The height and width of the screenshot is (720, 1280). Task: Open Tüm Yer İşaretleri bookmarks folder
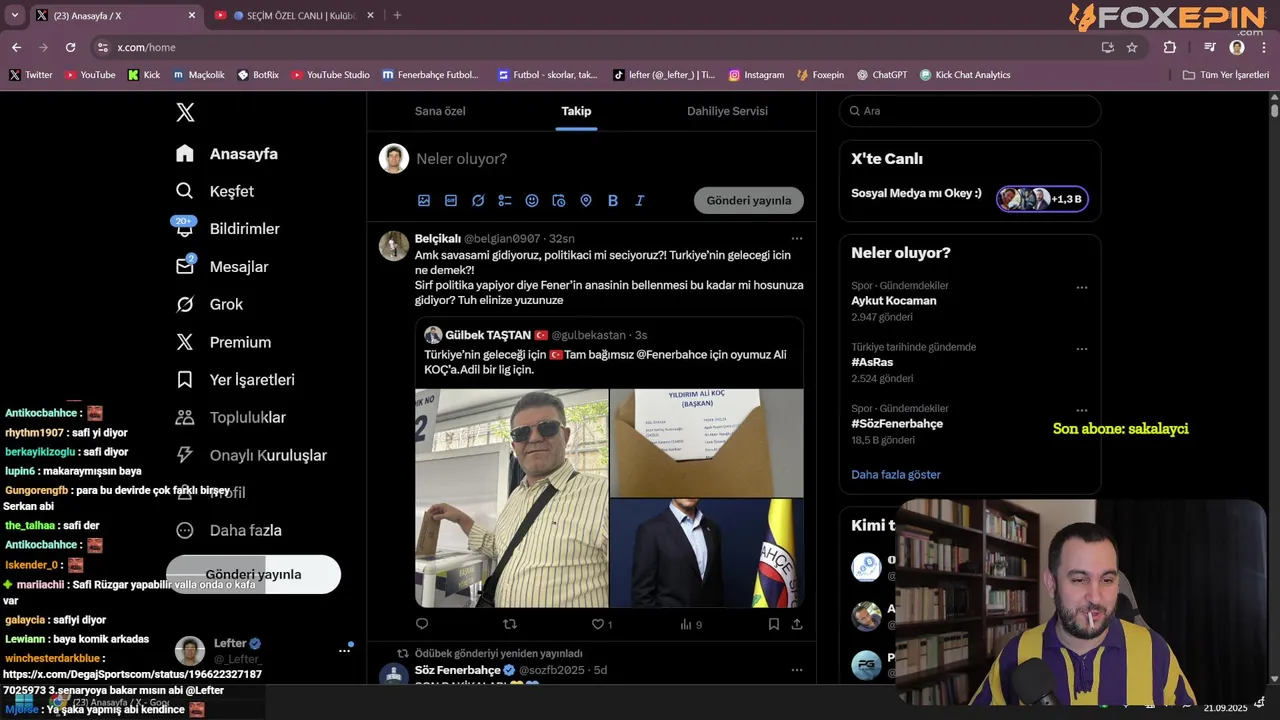(x=1225, y=75)
